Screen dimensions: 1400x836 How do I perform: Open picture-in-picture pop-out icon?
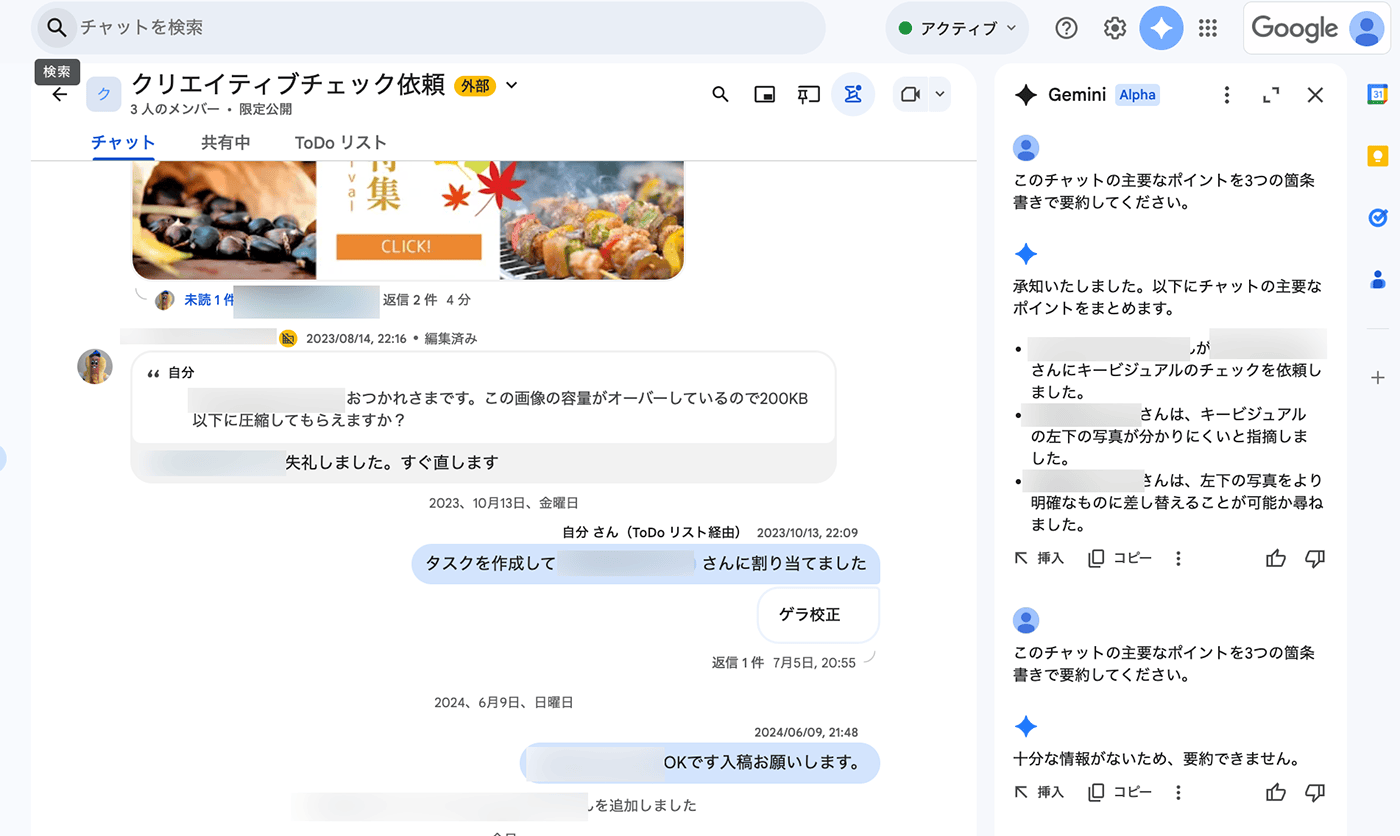tap(764, 94)
